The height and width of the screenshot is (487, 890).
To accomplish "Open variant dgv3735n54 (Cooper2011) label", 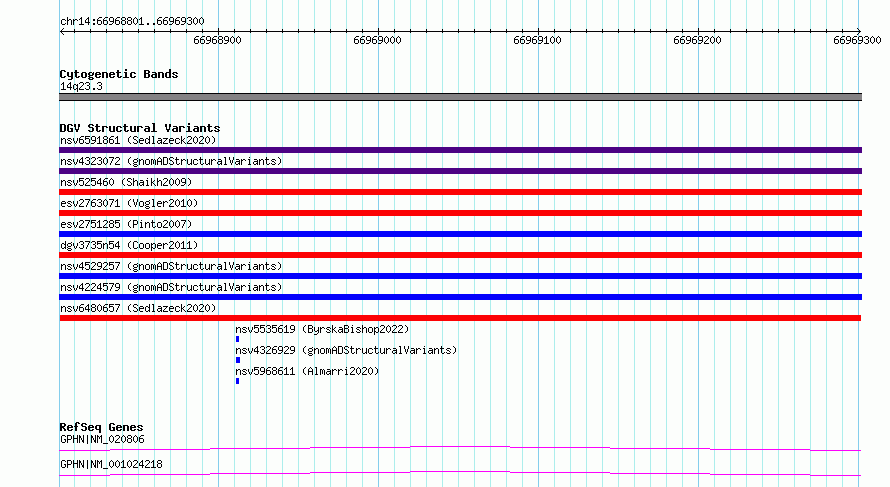I will (x=129, y=245).
